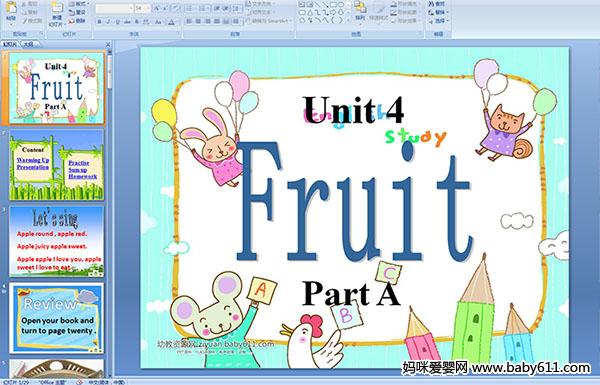The height and width of the screenshot is (385, 600).
Task: Select the Format Painter brush
Action: [x=24, y=21]
